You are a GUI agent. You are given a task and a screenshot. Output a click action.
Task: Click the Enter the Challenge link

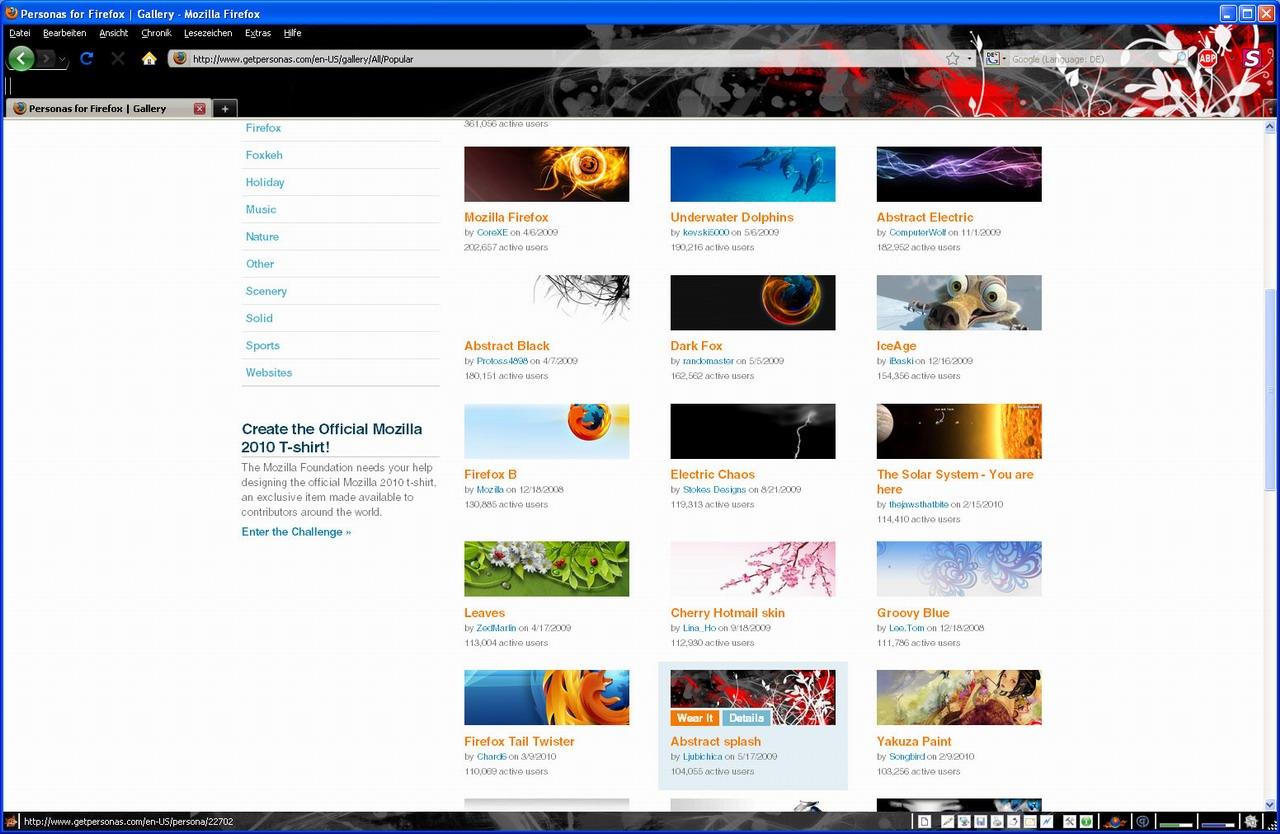(296, 532)
